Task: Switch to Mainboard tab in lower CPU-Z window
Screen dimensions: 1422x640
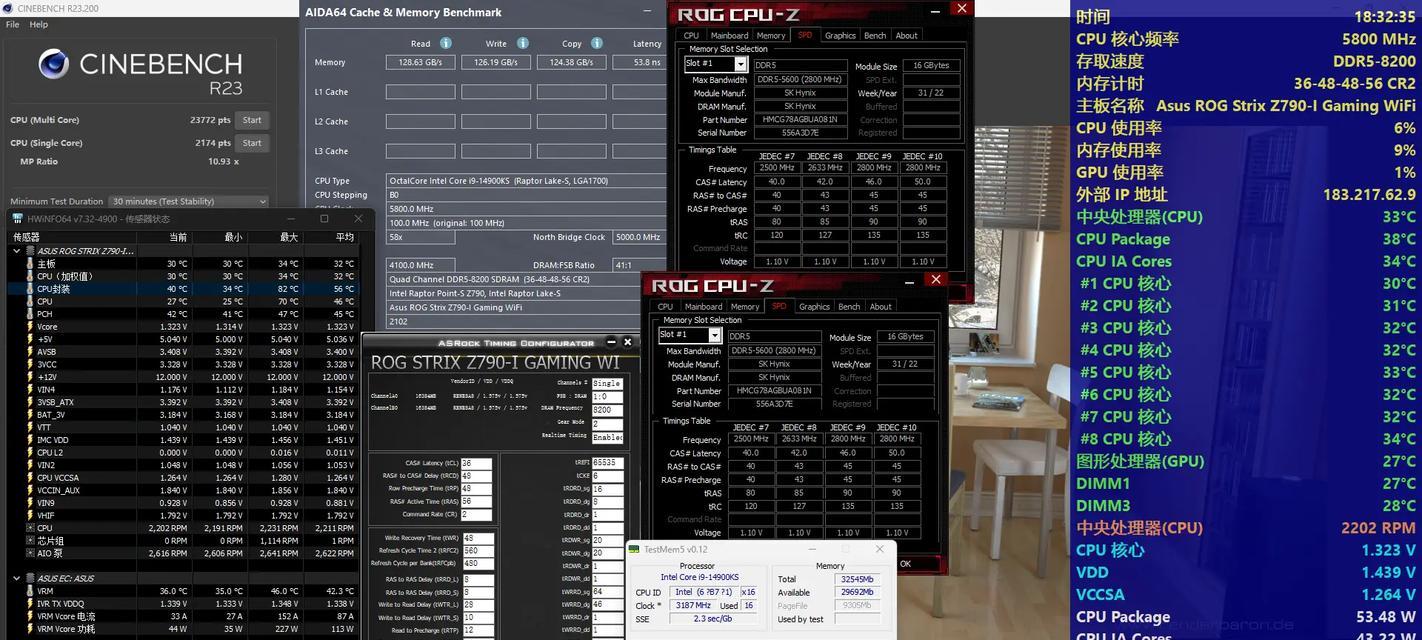Action: pyautogui.click(x=703, y=306)
